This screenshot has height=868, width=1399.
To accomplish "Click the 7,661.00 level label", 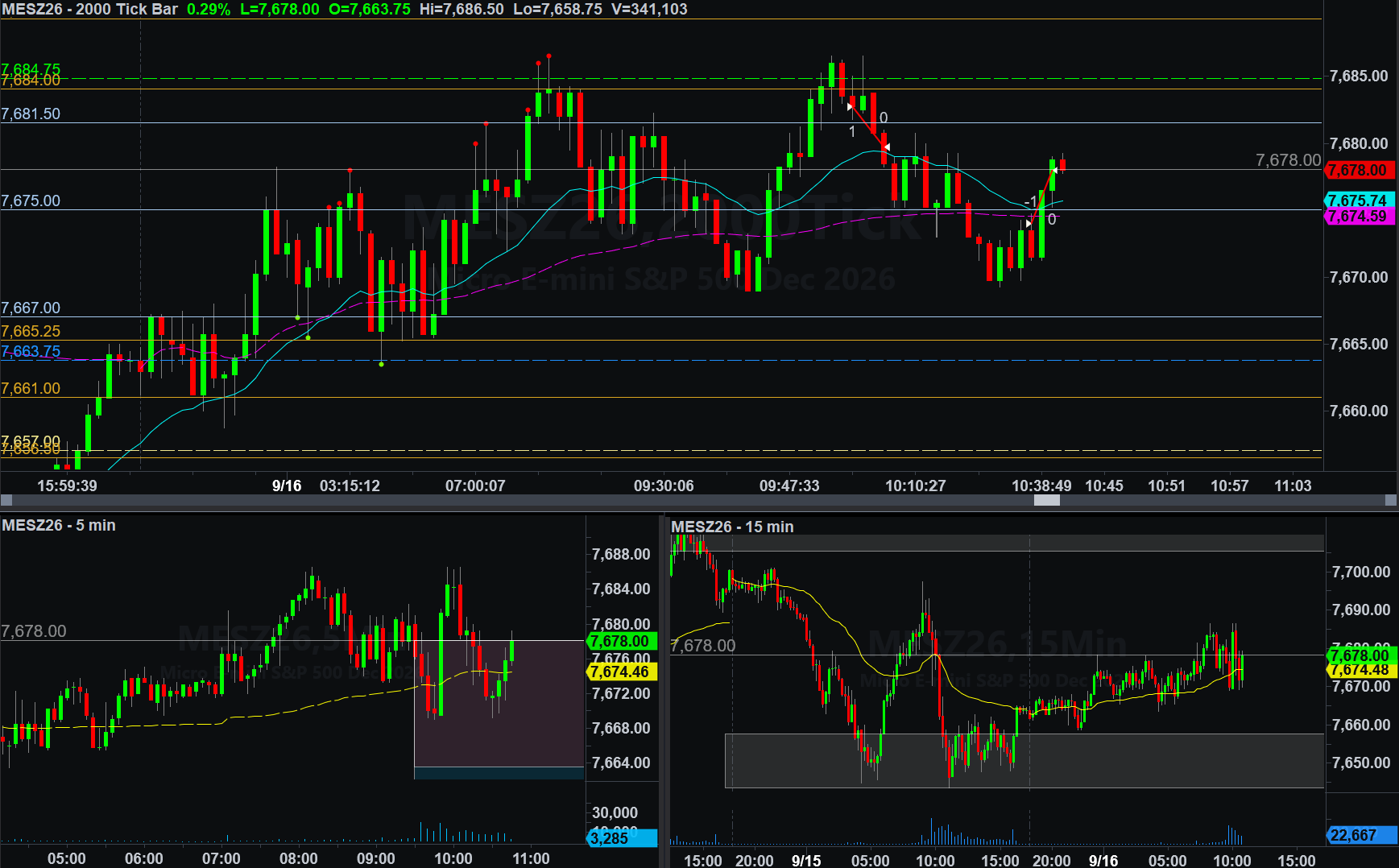I will click(x=31, y=388).
